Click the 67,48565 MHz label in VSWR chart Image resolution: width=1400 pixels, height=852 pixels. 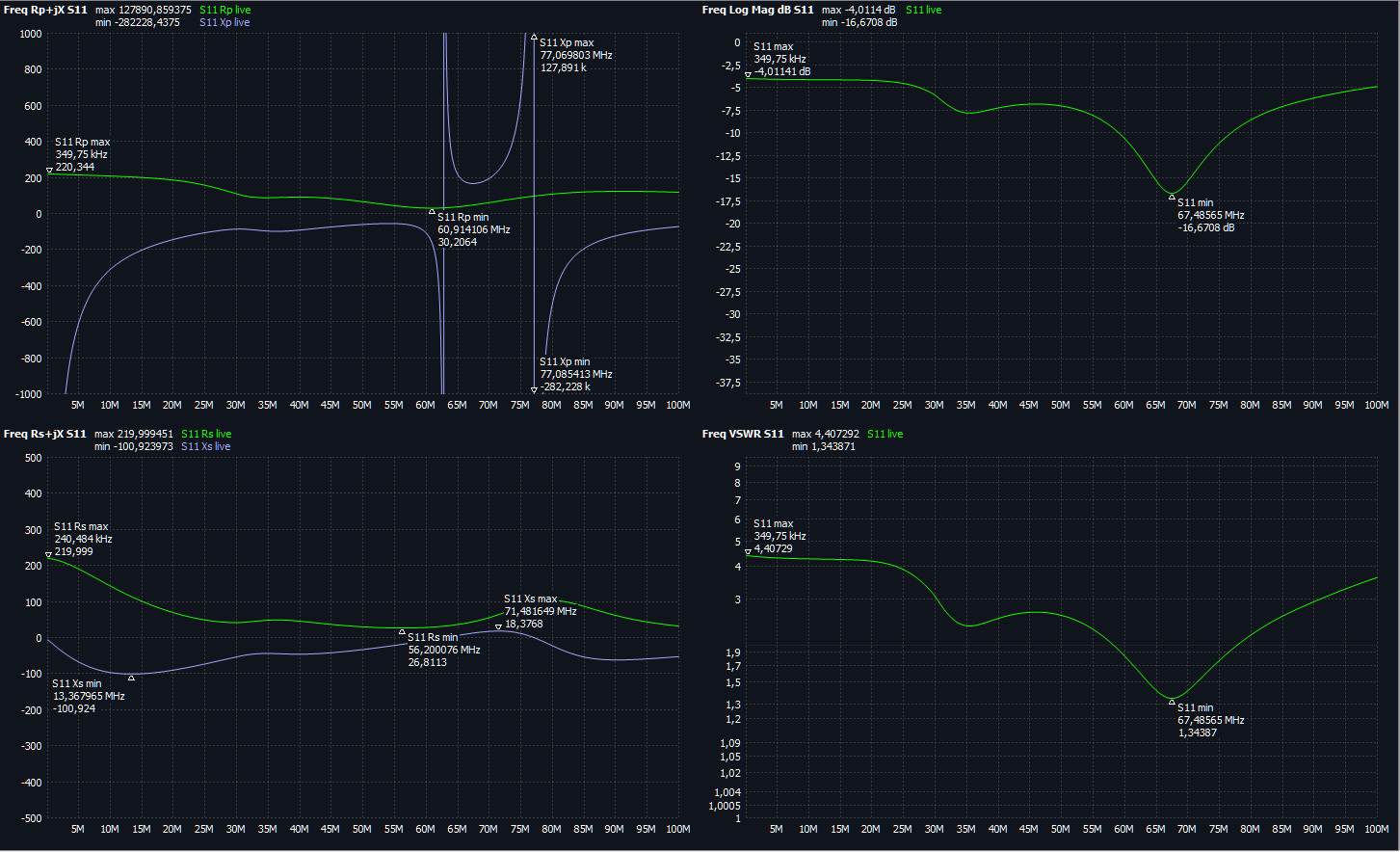(x=1210, y=720)
